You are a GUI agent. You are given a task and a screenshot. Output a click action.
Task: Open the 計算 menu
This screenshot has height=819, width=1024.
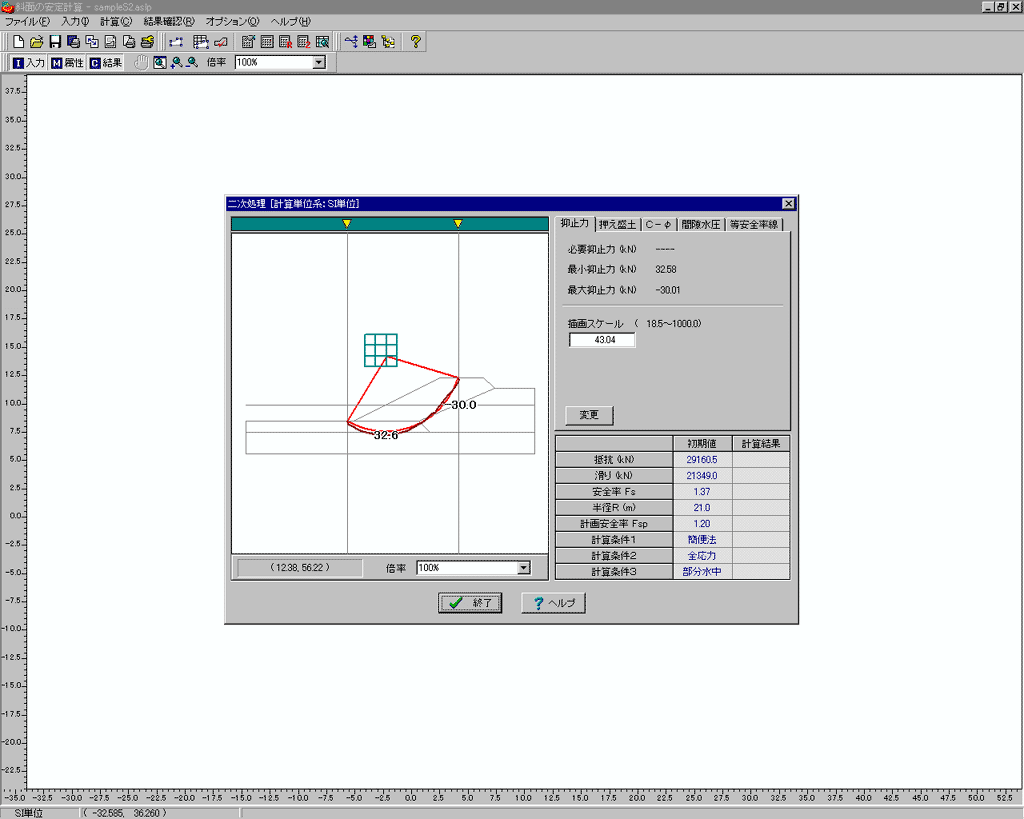[x=116, y=21]
